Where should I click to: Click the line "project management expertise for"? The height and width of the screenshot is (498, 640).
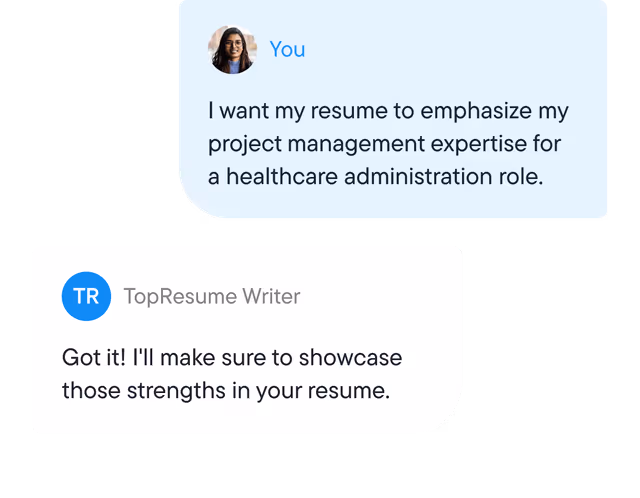(384, 144)
